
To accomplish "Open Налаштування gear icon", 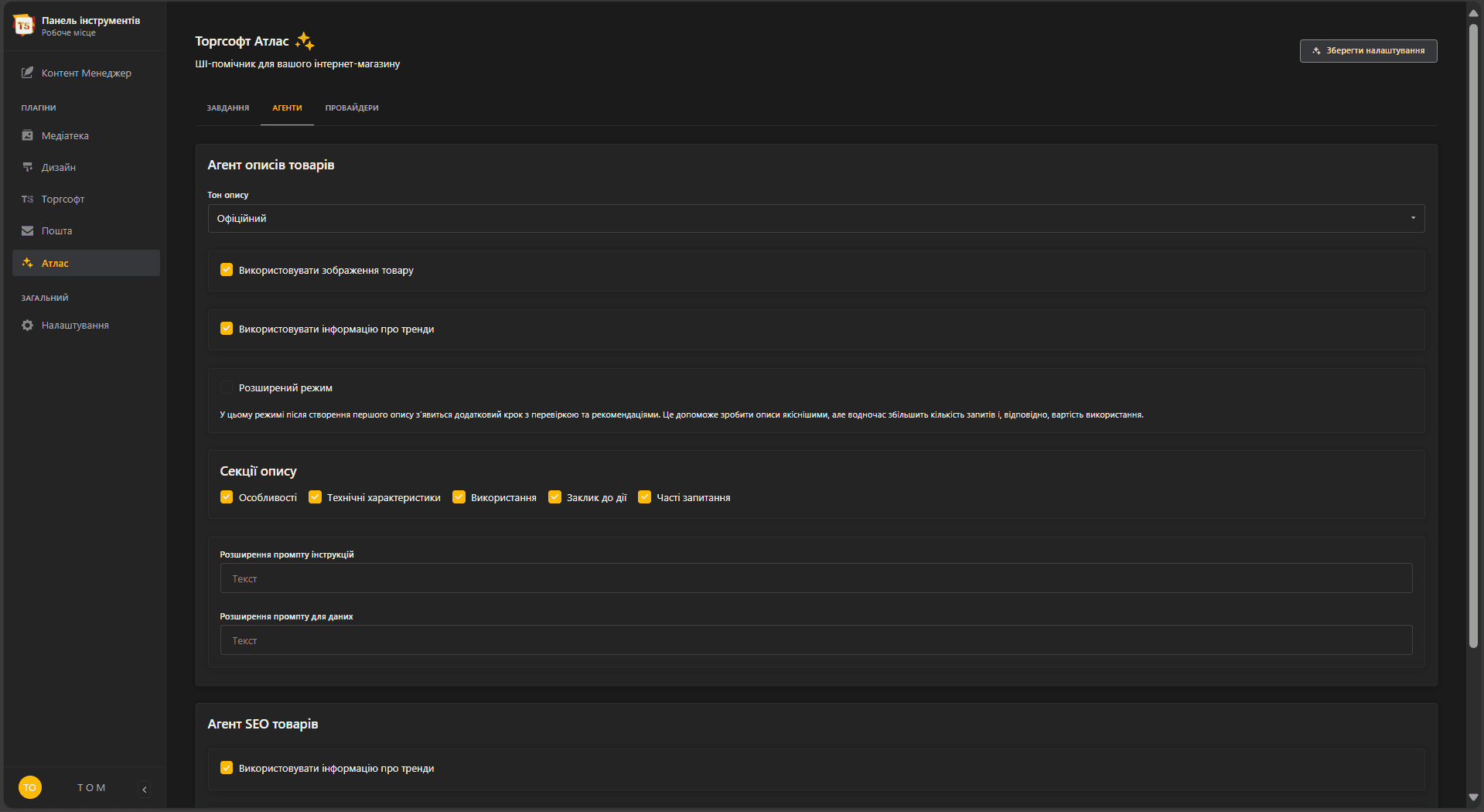I will click(x=27, y=326).
